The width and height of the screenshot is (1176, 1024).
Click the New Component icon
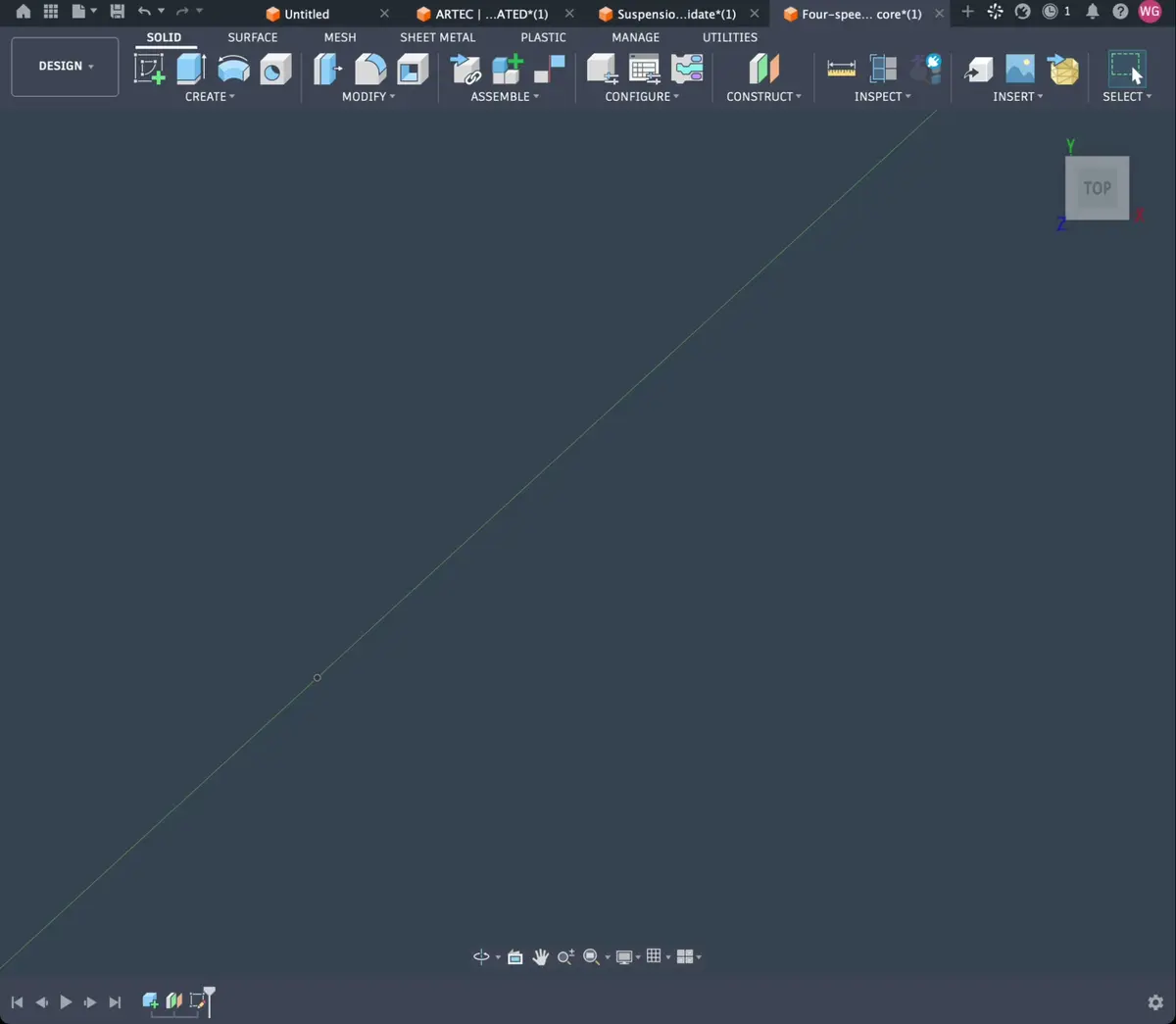[x=508, y=70]
